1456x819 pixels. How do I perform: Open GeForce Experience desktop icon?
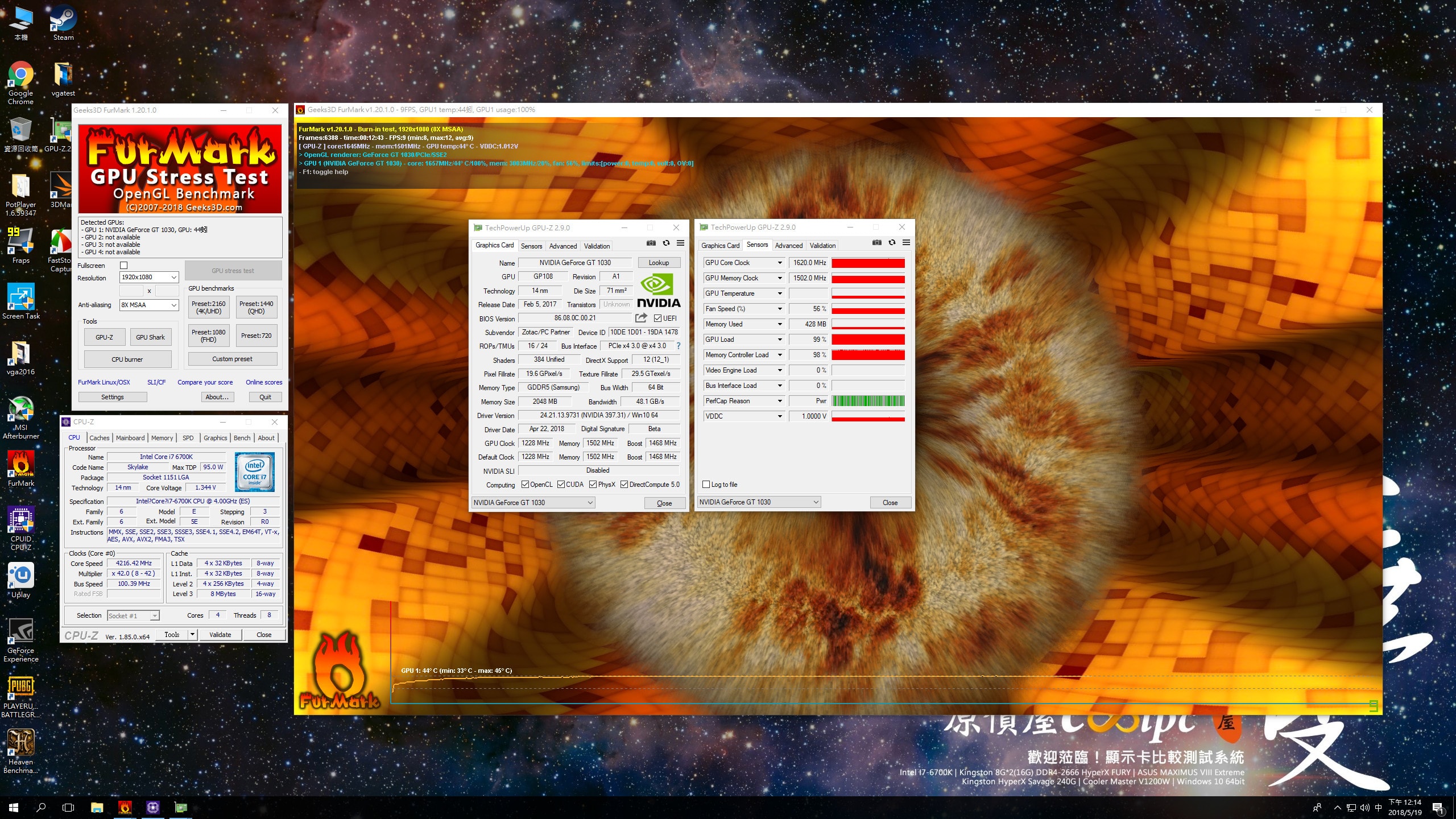pyautogui.click(x=20, y=640)
